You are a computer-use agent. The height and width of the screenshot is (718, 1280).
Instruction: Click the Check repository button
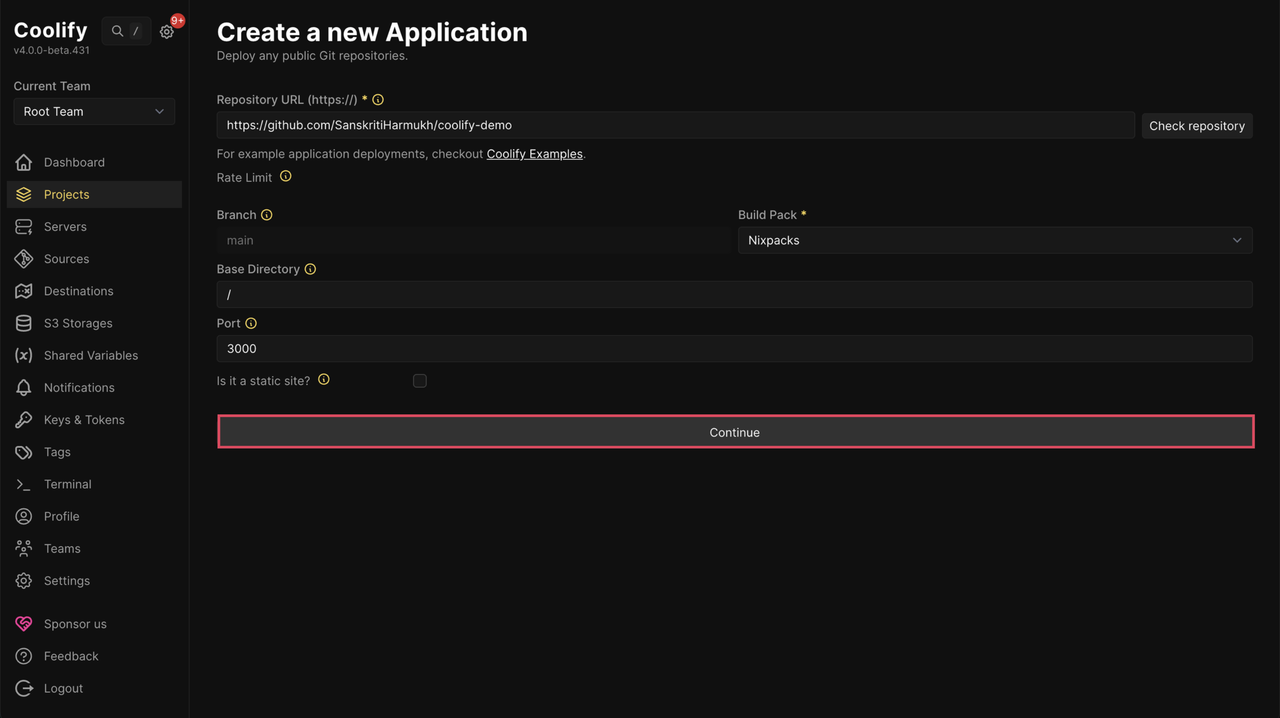coord(1197,125)
